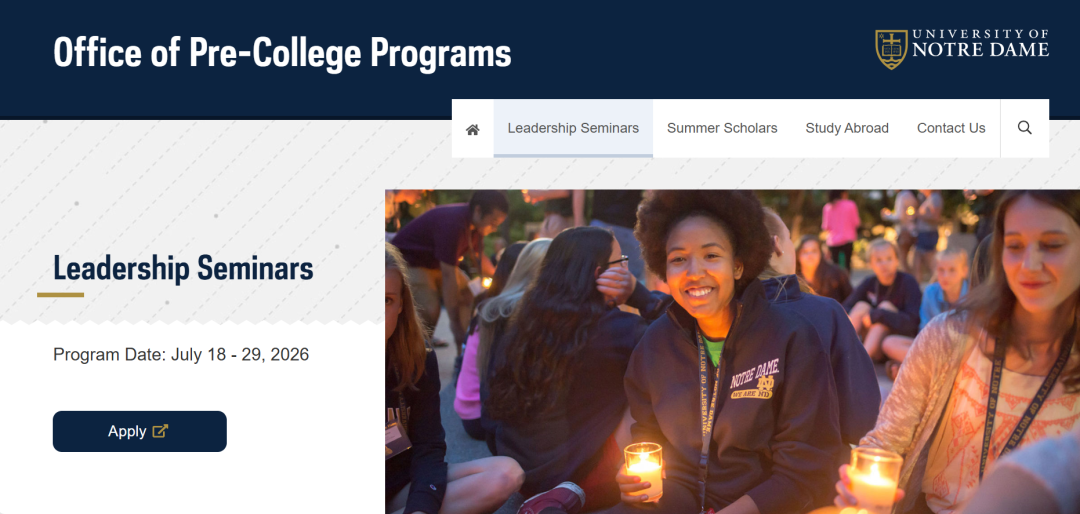Click the Leadership Seminars page heading
Image resolution: width=1080 pixels, height=514 pixels.
pyautogui.click(x=183, y=268)
